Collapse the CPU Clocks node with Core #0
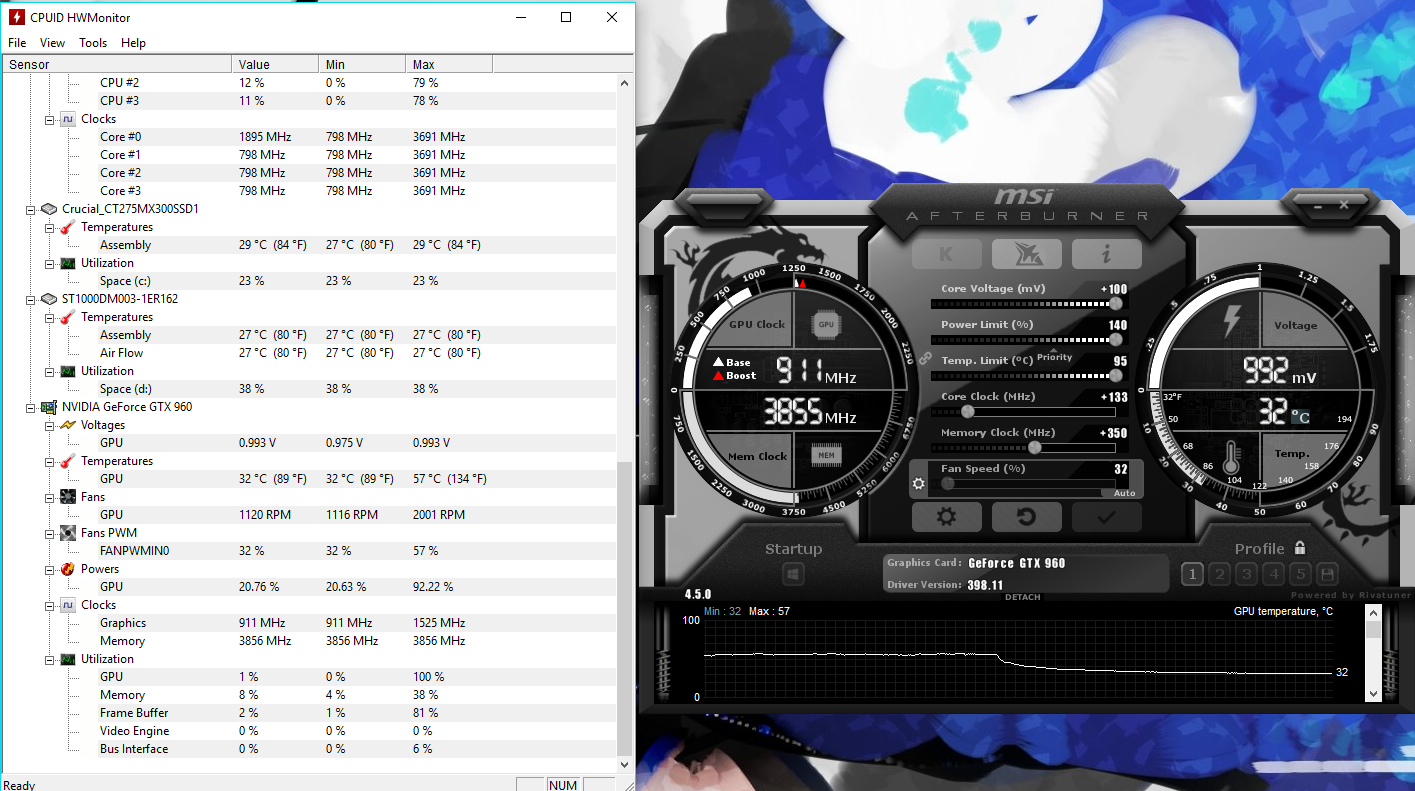1415x791 pixels. pyautogui.click(x=49, y=119)
